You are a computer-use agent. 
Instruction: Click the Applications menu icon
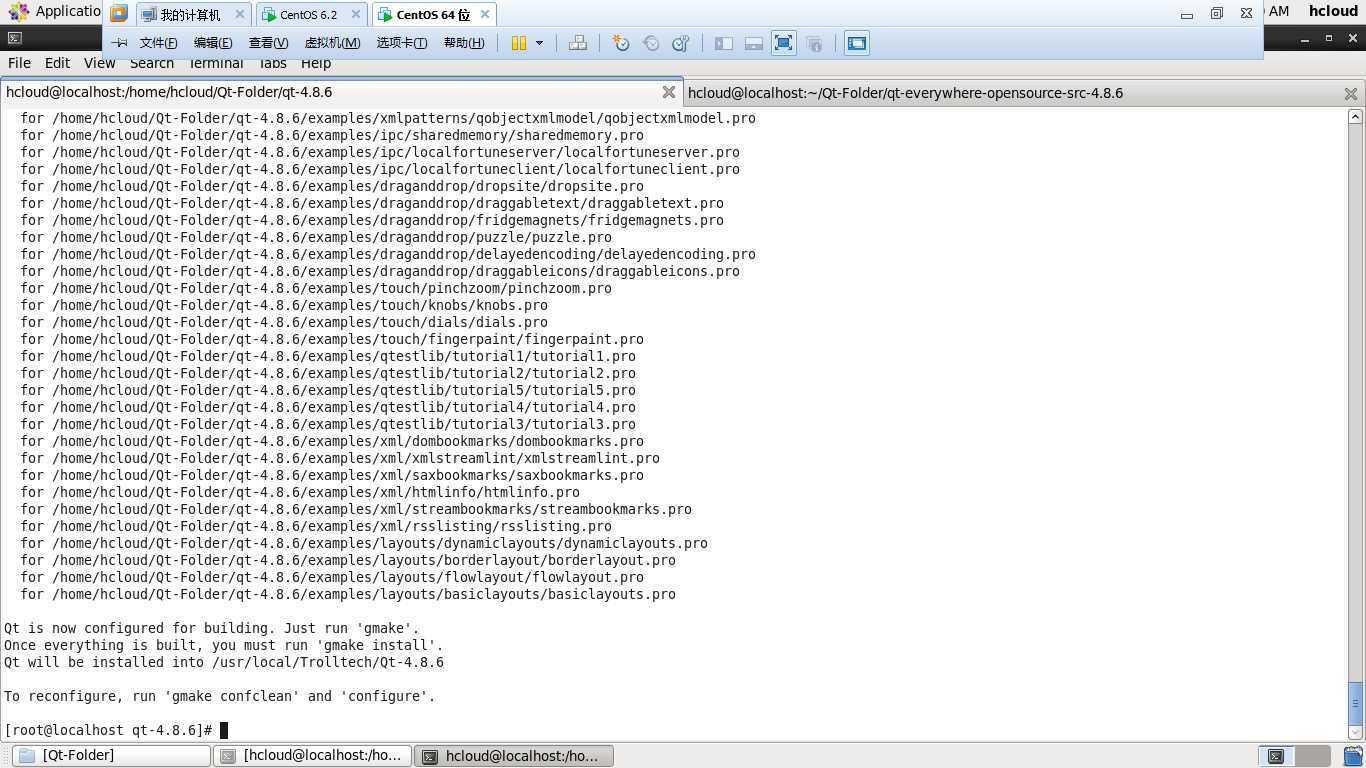18,12
